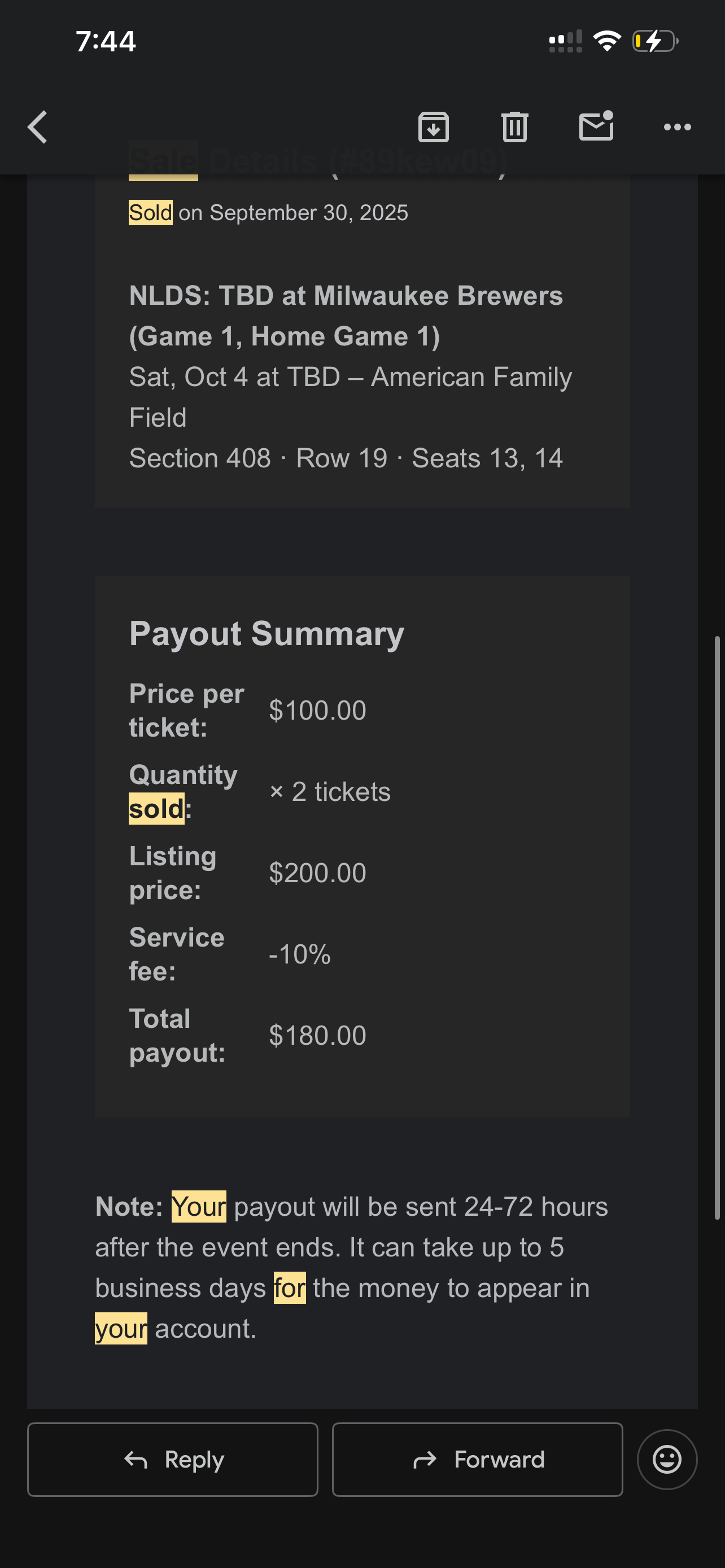Tap the -10% service fee value

point(299,954)
